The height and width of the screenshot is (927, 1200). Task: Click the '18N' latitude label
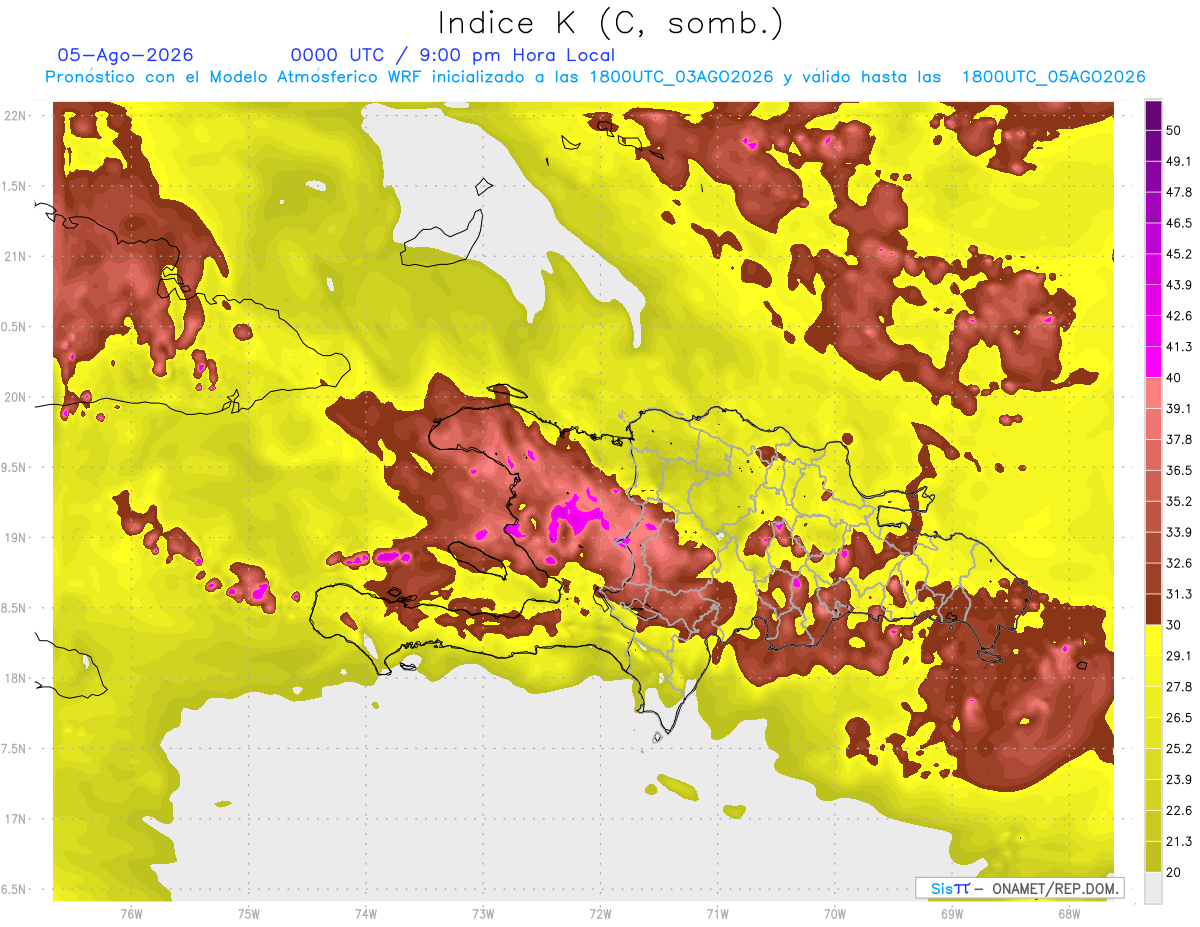tap(15, 679)
